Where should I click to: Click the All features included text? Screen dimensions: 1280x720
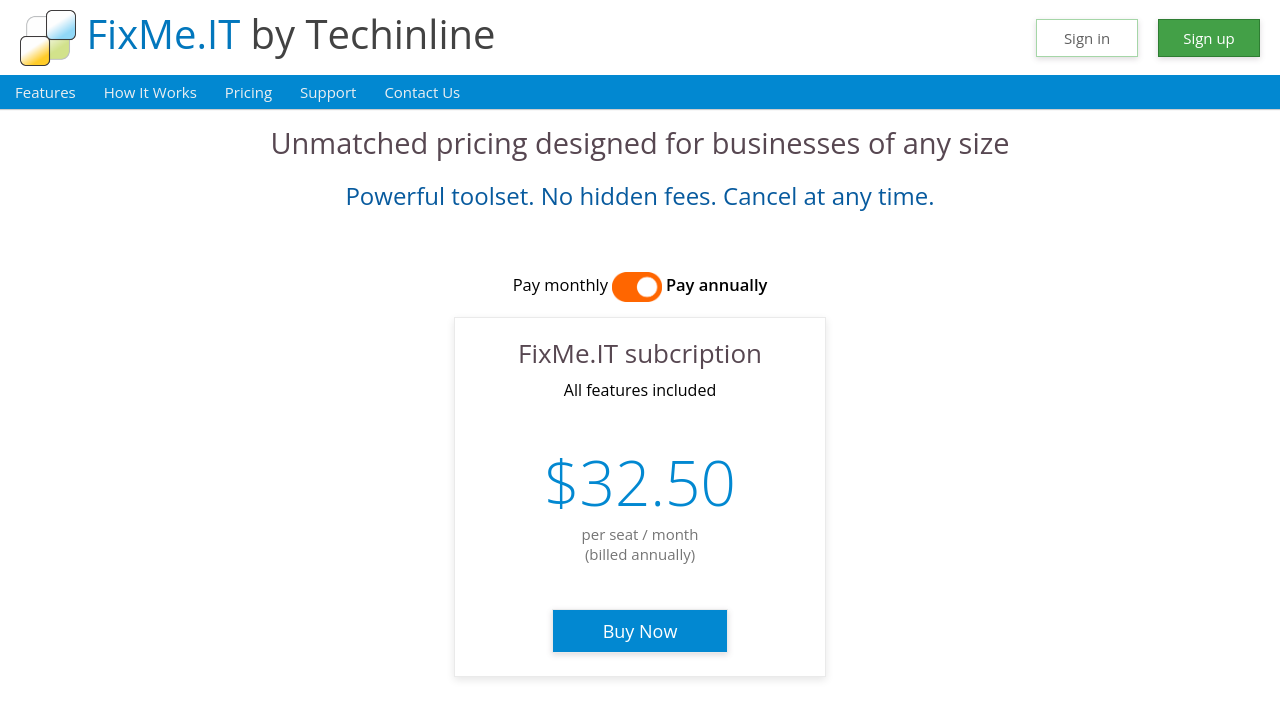pyautogui.click(x=640, y=390)
